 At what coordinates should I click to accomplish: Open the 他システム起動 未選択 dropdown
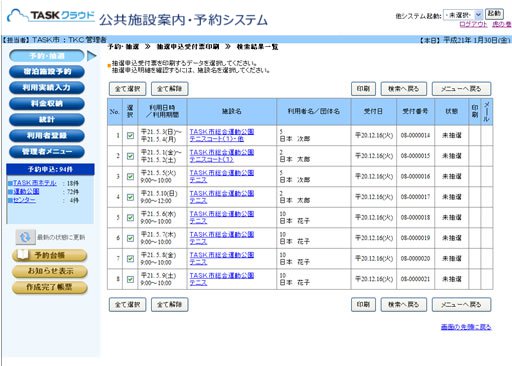pos(463,15)
